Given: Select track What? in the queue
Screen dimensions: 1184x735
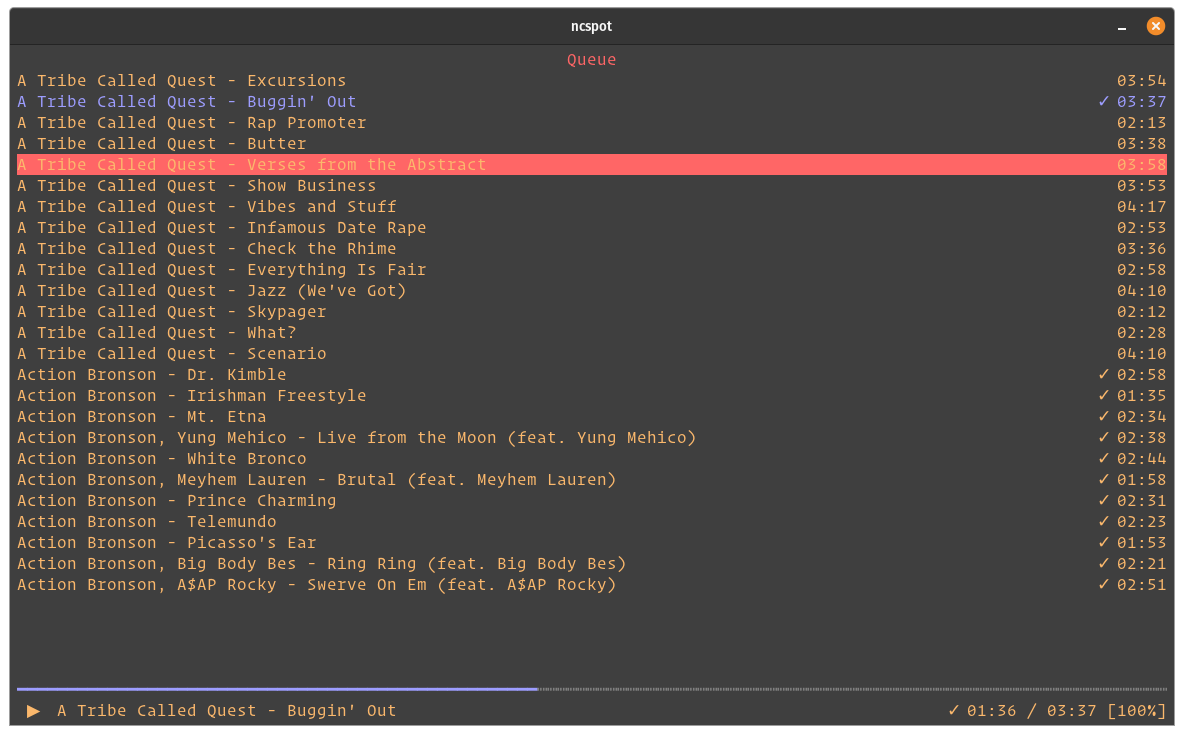Looking at the screenshot, I should click(592, 332).
